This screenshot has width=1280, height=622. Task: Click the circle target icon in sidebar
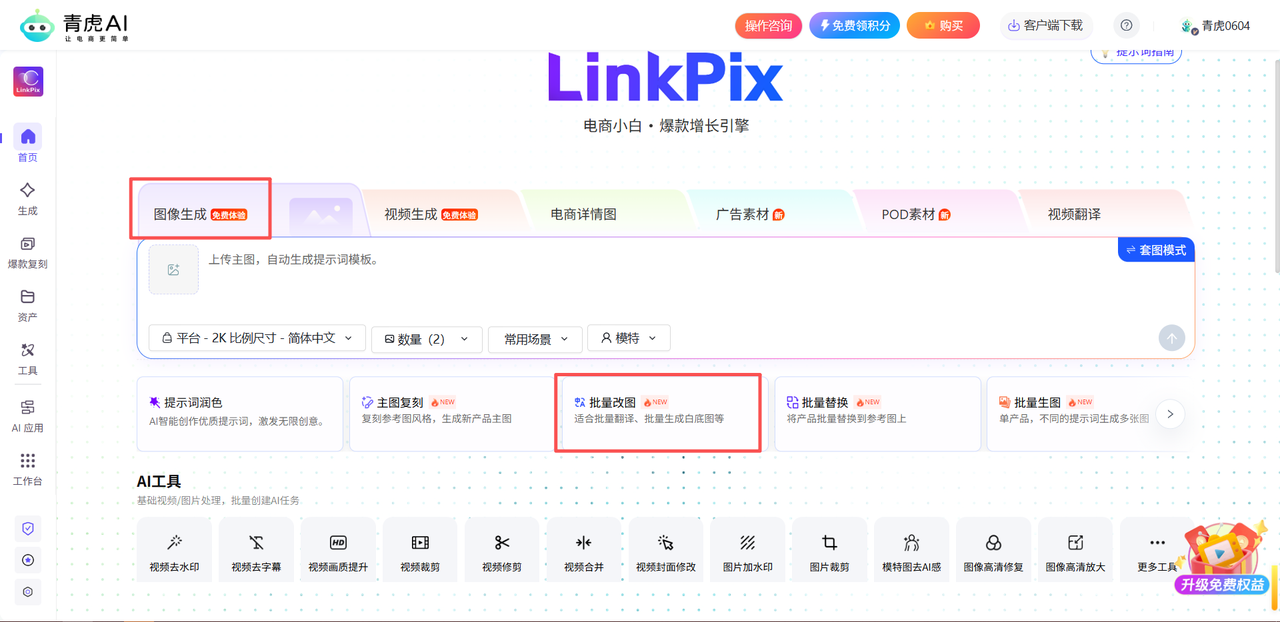click(28, 560)
